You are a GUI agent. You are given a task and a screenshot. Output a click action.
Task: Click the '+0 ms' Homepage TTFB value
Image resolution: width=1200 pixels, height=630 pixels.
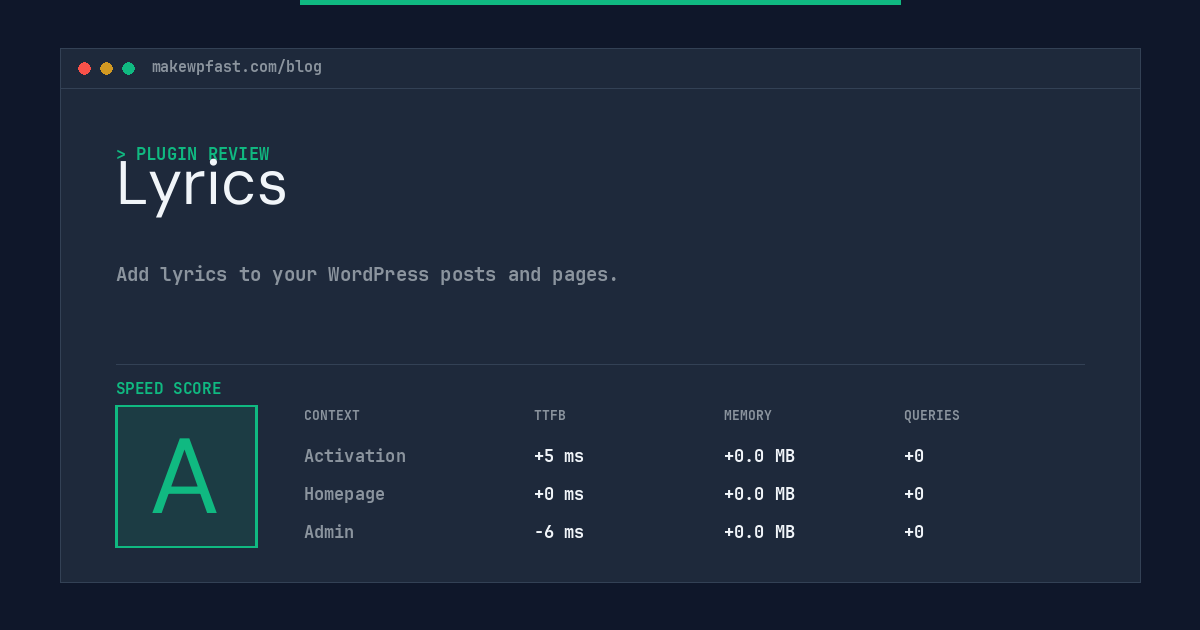pyautogui.click(x=559, y=494)
